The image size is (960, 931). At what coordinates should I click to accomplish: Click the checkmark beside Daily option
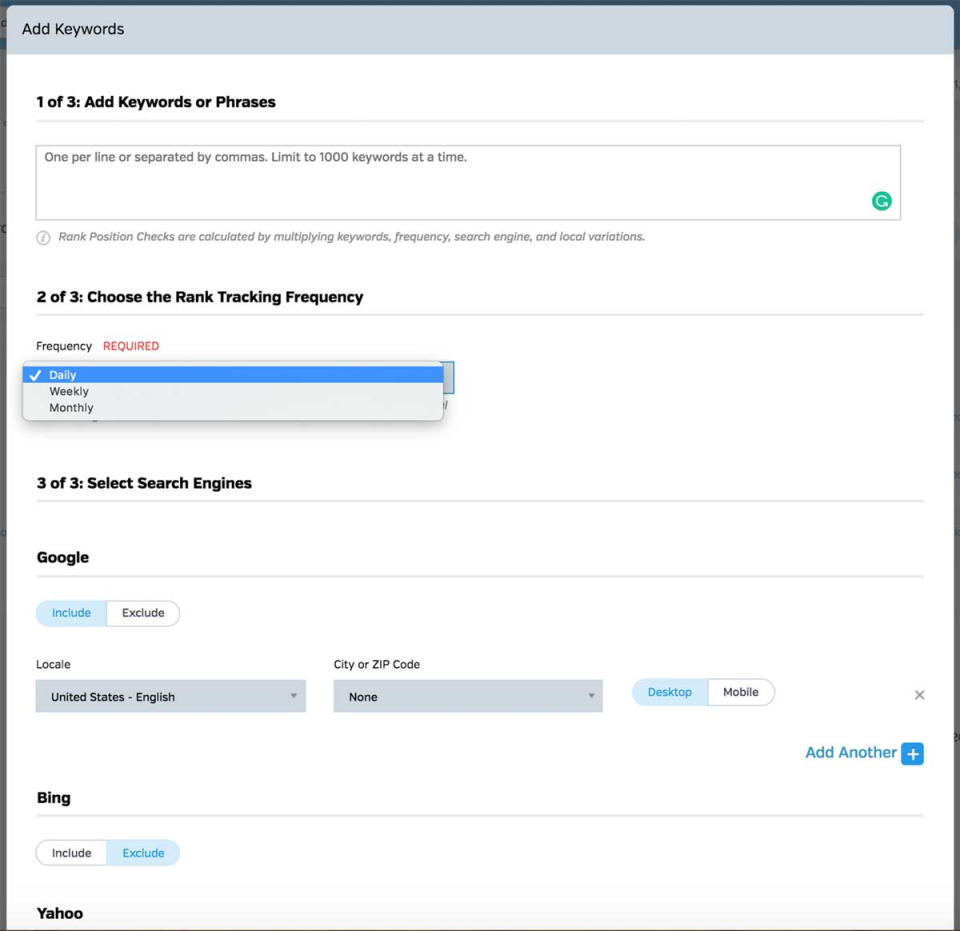(36, 375)
